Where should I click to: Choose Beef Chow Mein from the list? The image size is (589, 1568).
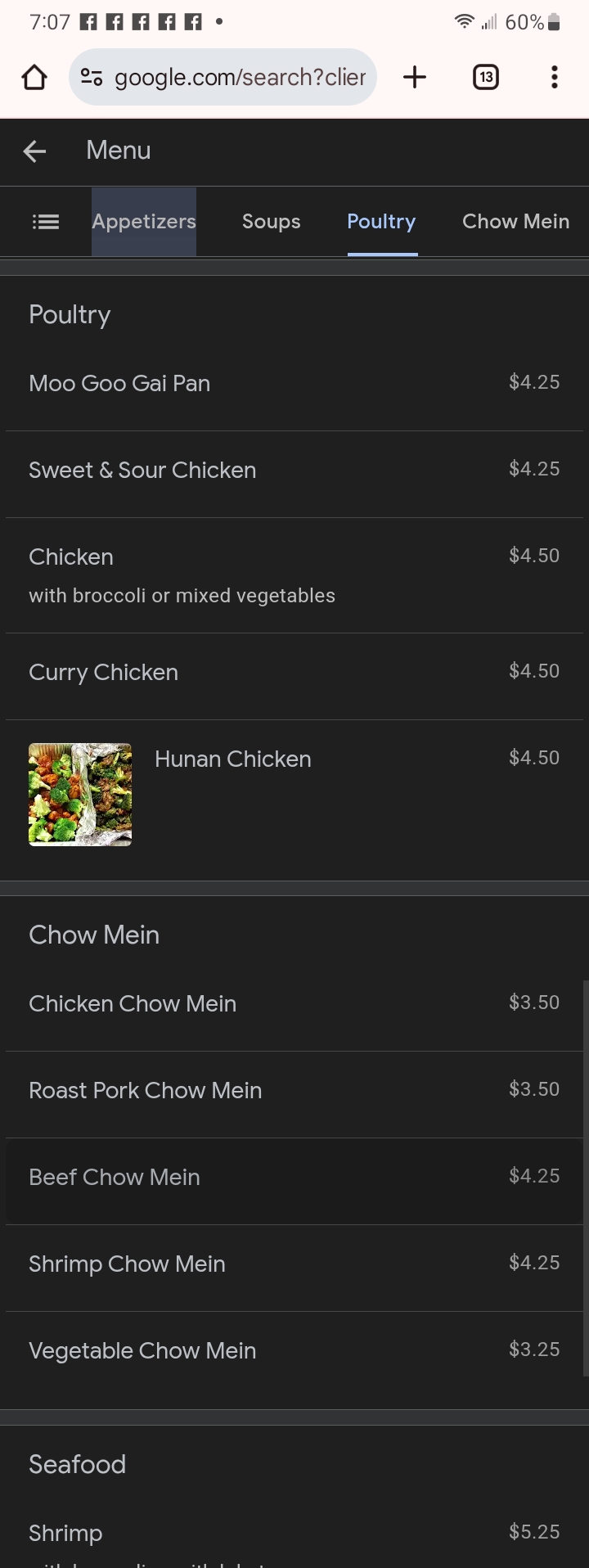click(x=115, y=1178)
